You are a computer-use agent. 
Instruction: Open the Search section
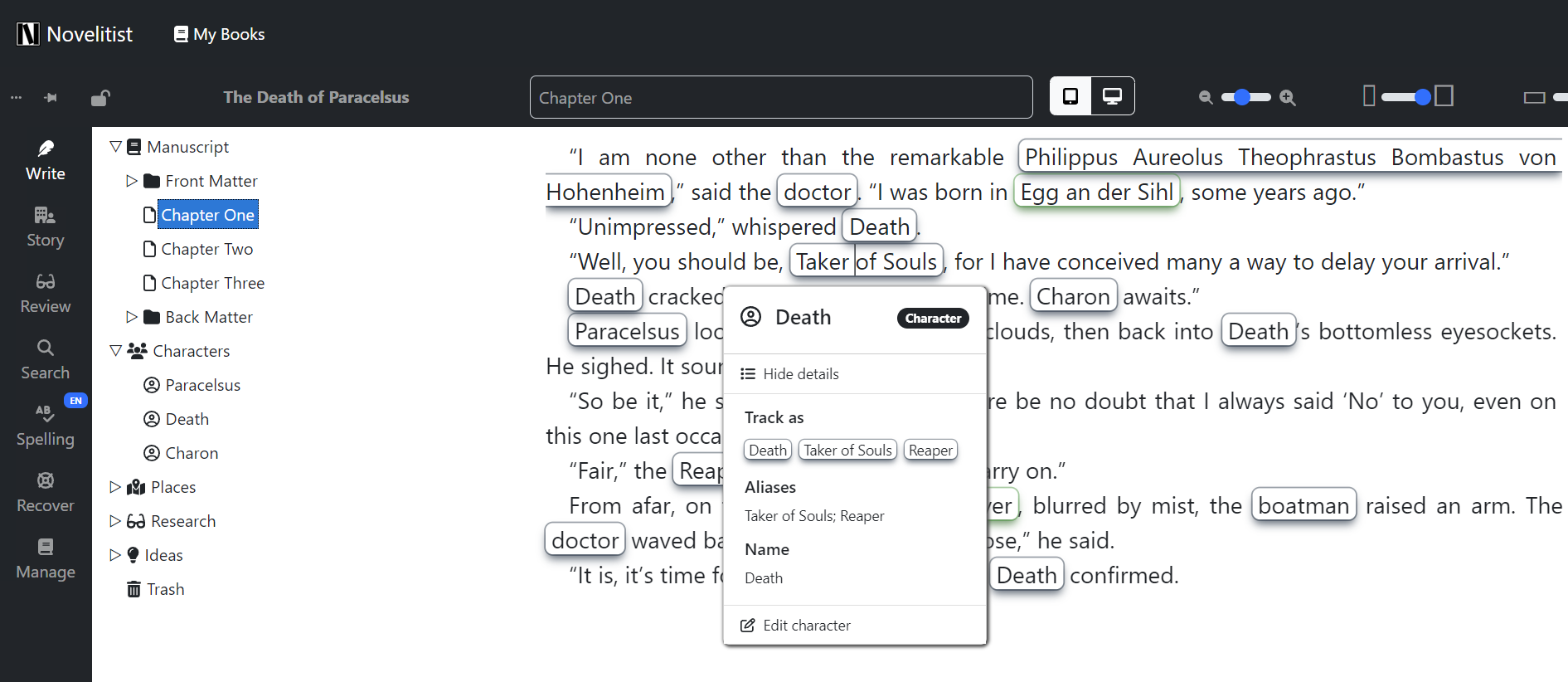coord(46,360)
